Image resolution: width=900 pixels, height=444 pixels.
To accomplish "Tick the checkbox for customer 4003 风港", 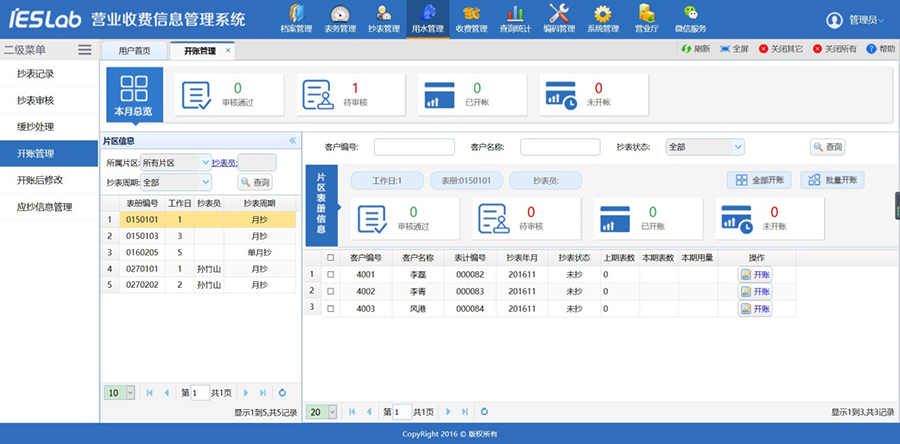I will coord(330,308).
